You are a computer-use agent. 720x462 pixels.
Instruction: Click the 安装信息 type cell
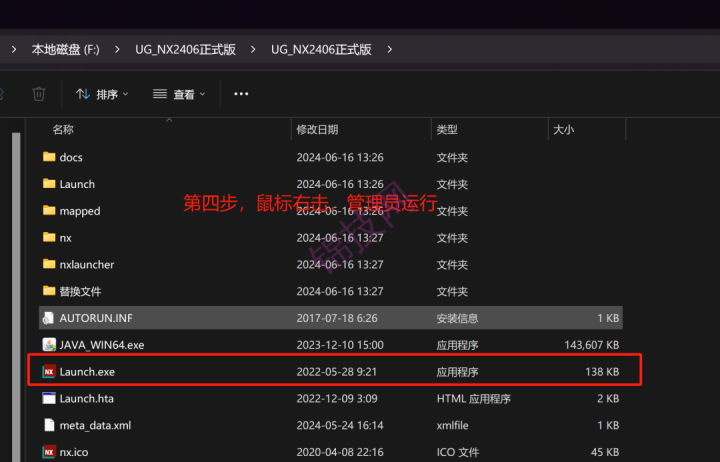[x=457, y=318]
